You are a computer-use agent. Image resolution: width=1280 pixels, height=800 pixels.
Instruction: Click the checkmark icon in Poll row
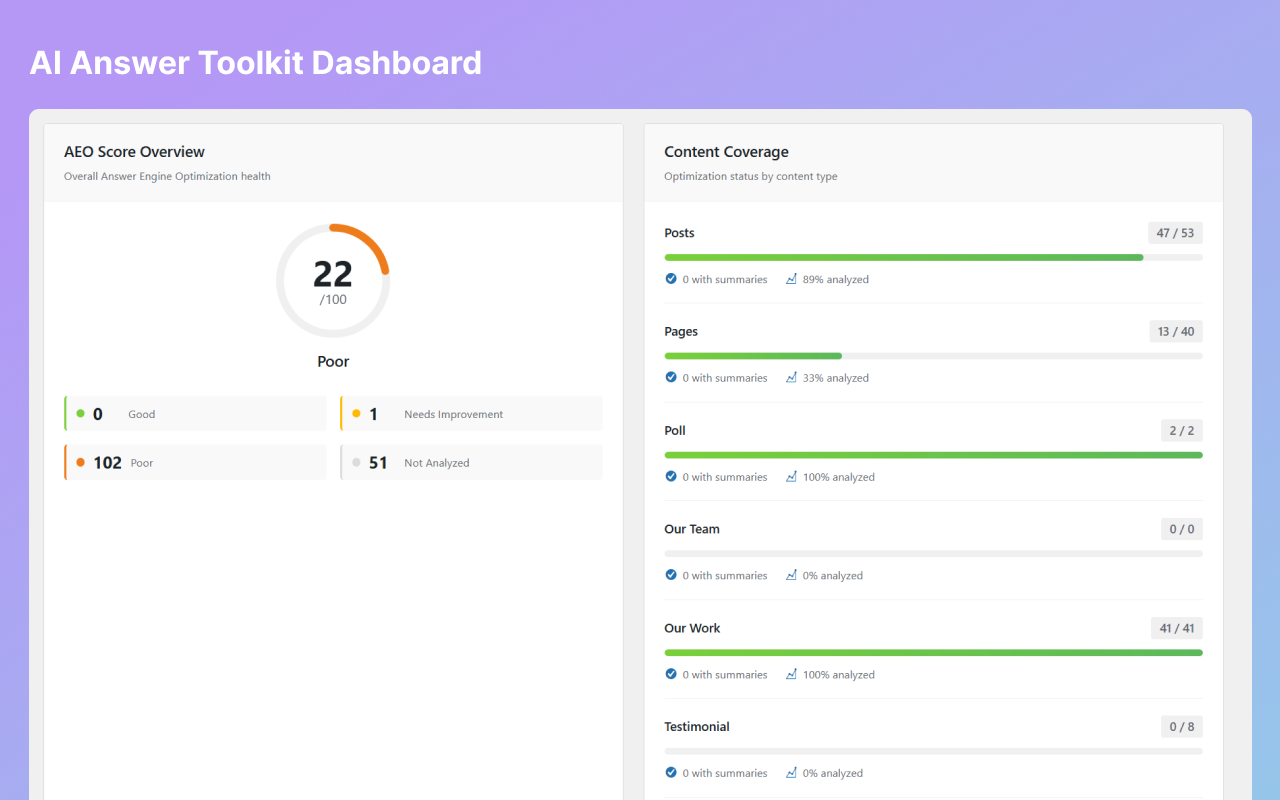click(671, 477)
